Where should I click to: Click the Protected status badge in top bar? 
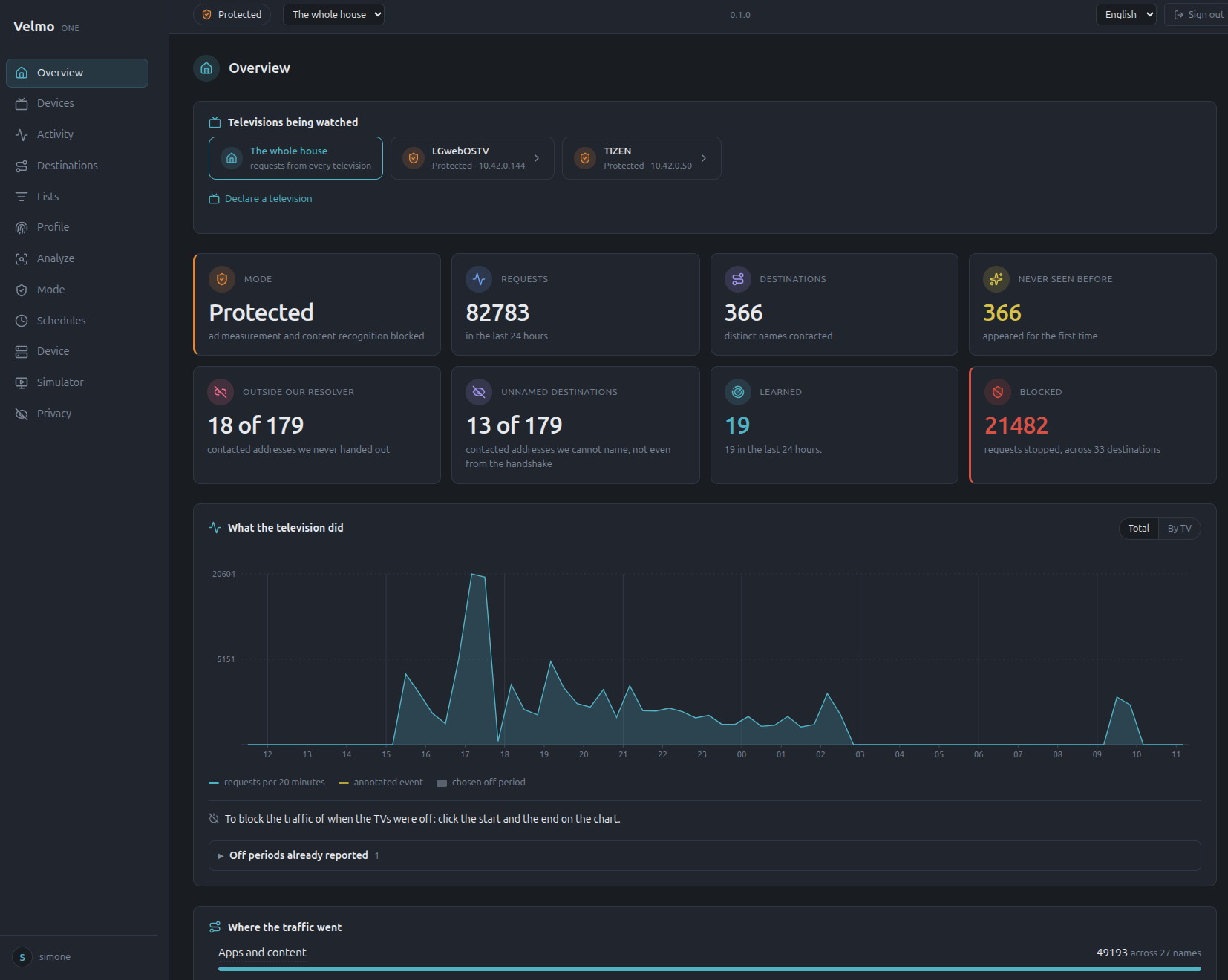[x=232, y=14]
